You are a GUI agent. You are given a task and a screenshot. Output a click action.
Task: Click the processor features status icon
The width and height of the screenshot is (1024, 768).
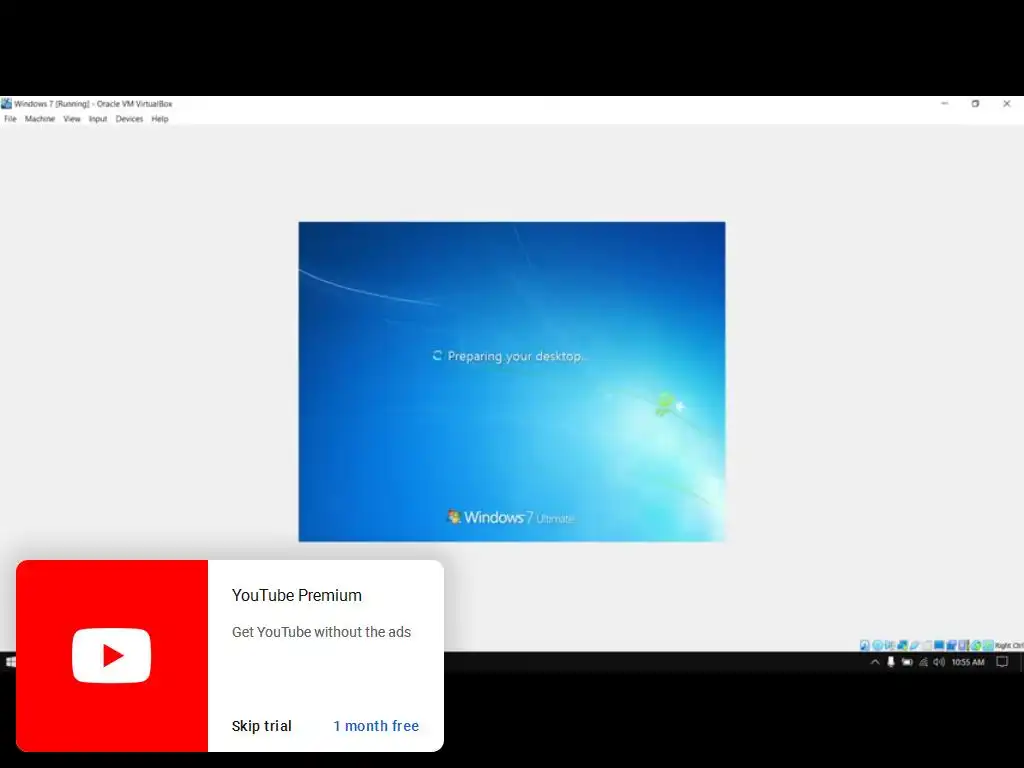[x=964, y=645]
